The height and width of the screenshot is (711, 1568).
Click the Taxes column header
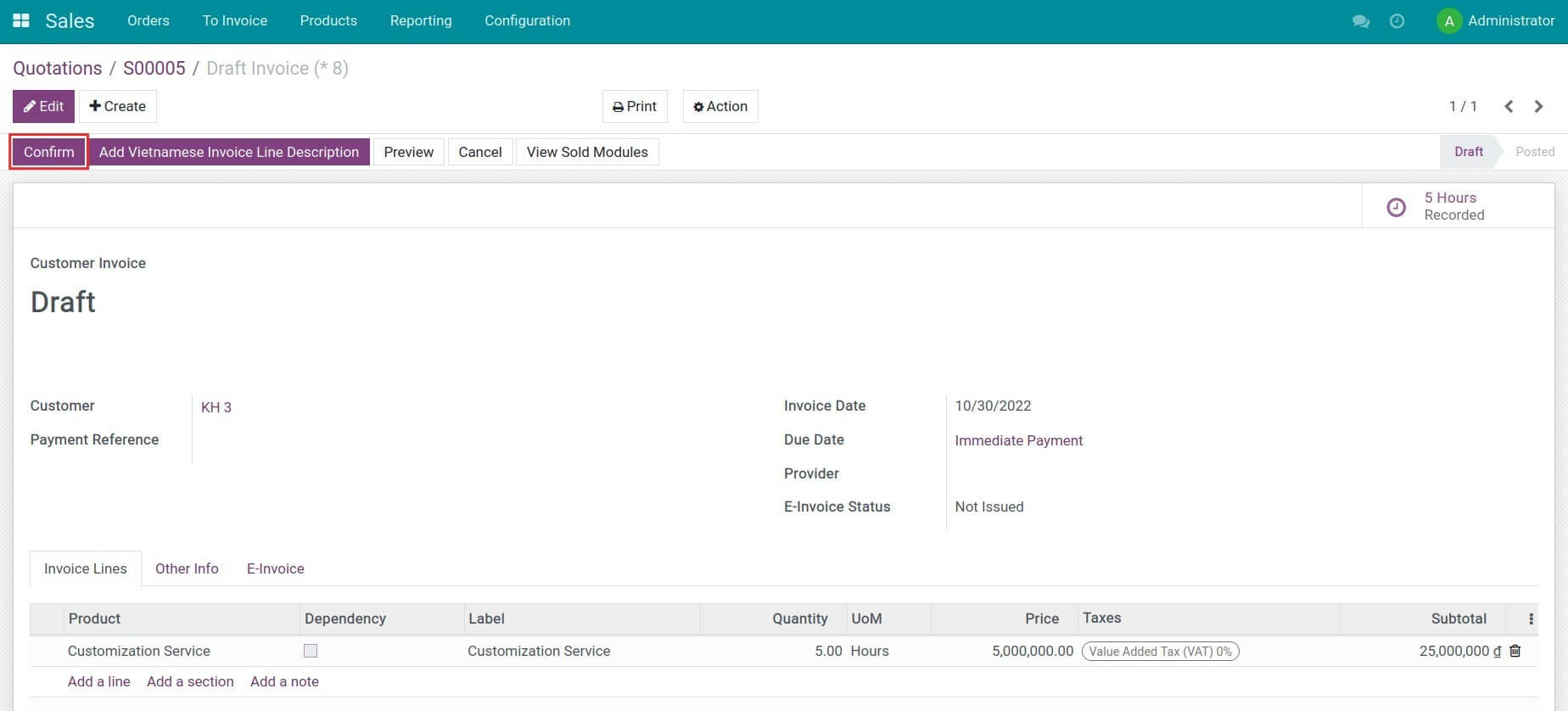[1208, 619]
